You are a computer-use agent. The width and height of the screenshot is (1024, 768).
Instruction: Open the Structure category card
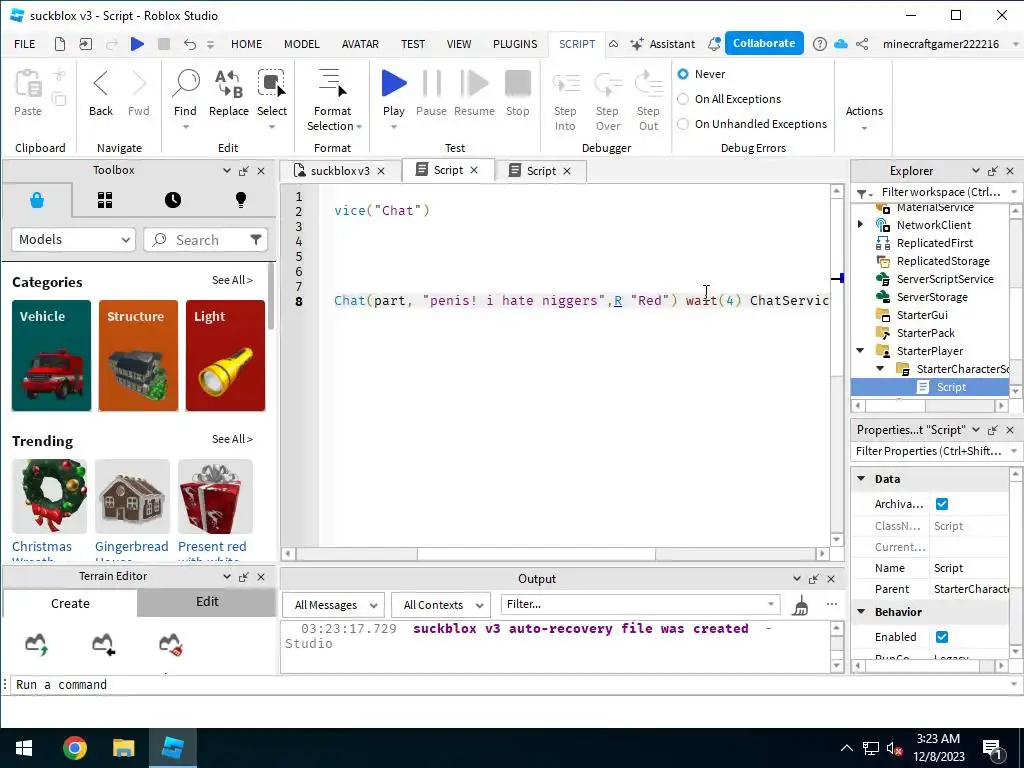click(x=138, y=355)
